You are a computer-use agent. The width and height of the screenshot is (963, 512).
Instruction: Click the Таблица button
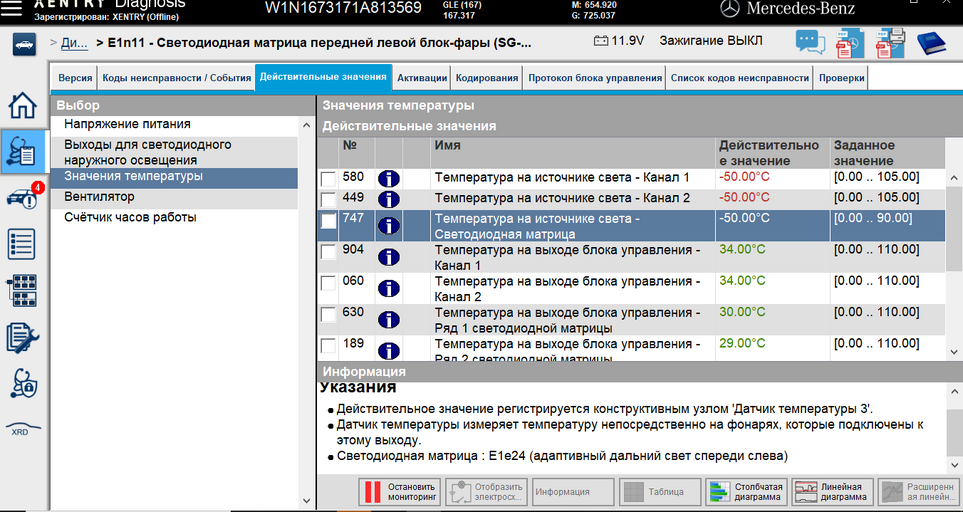click(x=660, y=492)
